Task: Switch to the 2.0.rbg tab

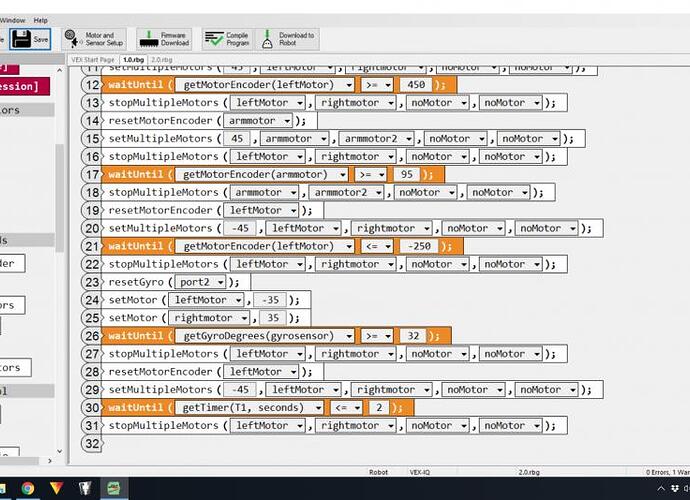Action: [162, 59]
